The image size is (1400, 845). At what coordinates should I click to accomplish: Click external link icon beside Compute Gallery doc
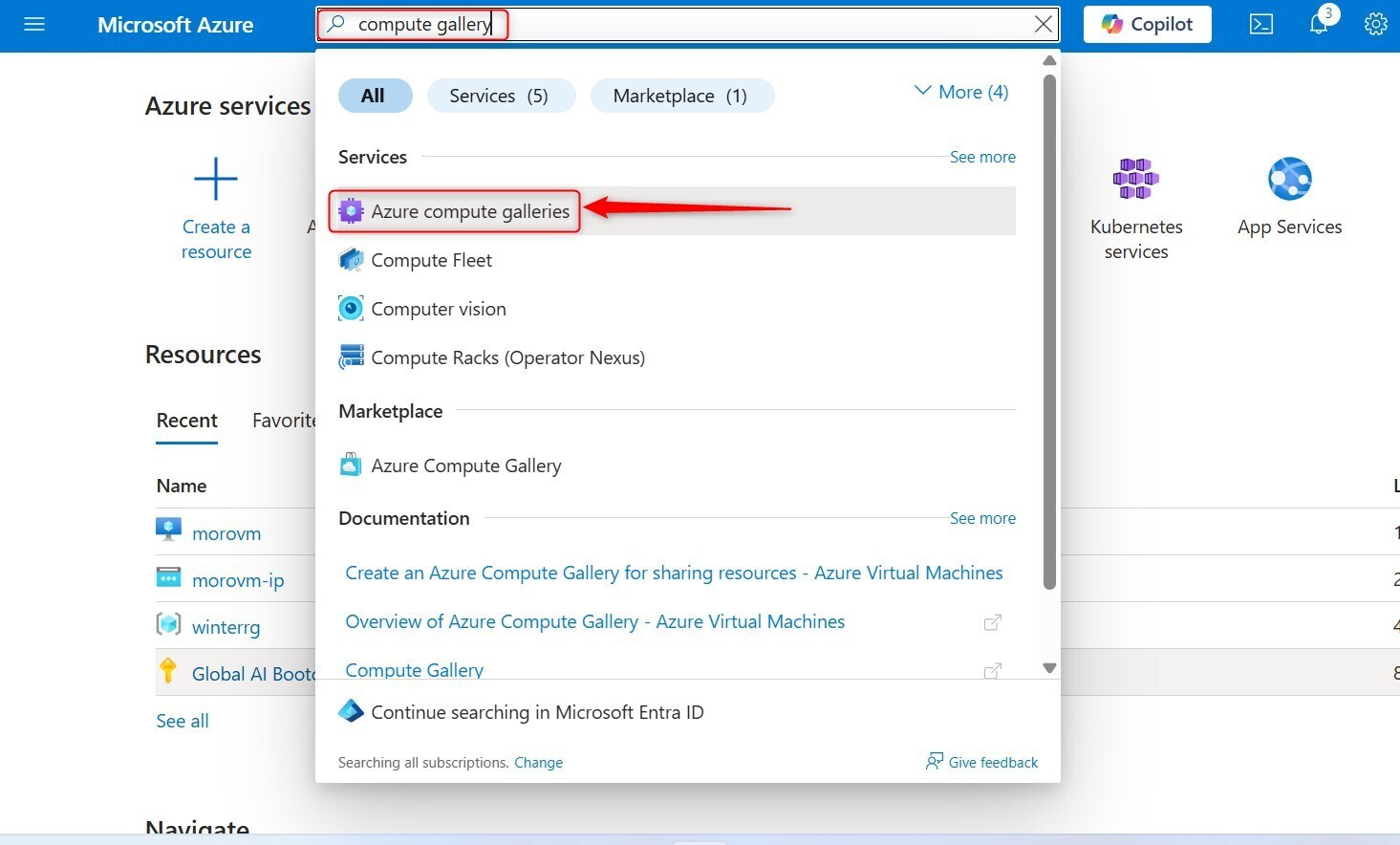(x=993, y=670)
